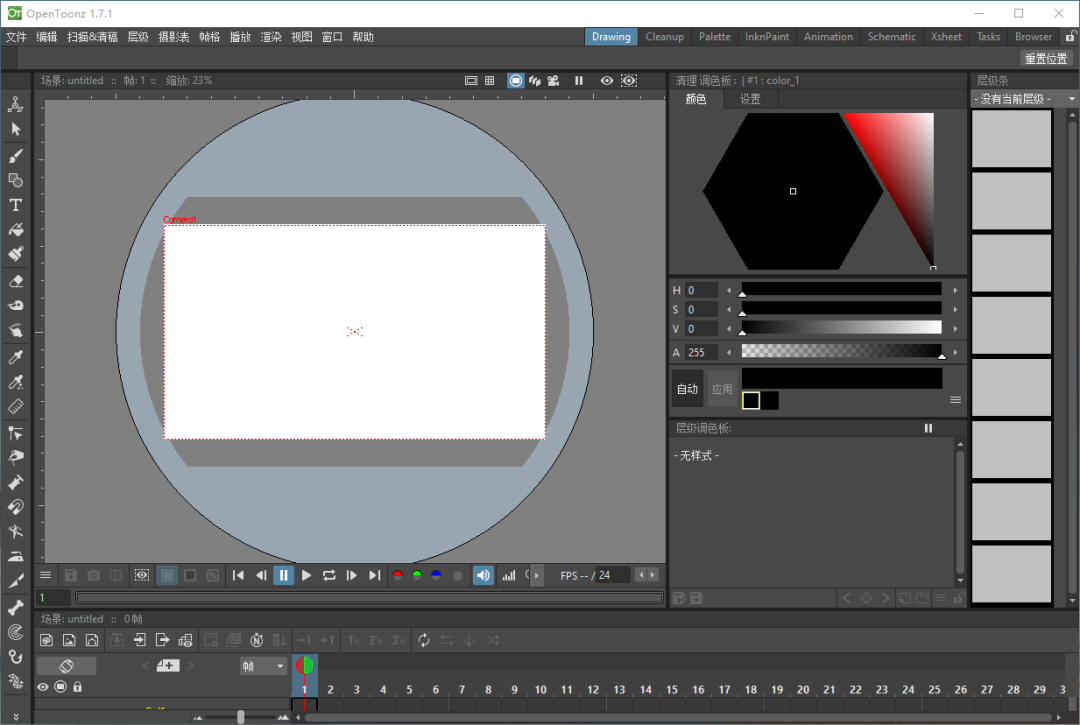Jump to the last frame

tap(375, 576)
